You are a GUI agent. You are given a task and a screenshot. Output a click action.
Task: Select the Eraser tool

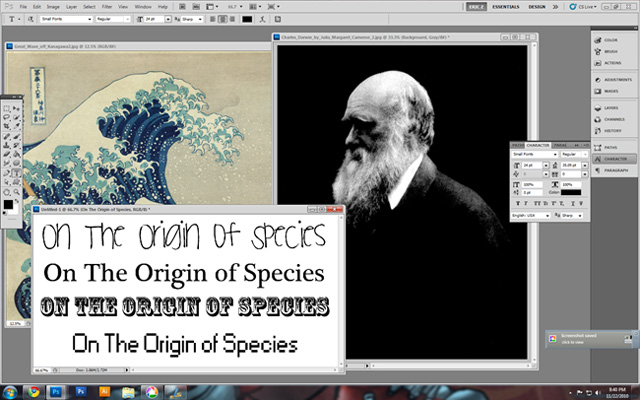click(x=6, y=153)
